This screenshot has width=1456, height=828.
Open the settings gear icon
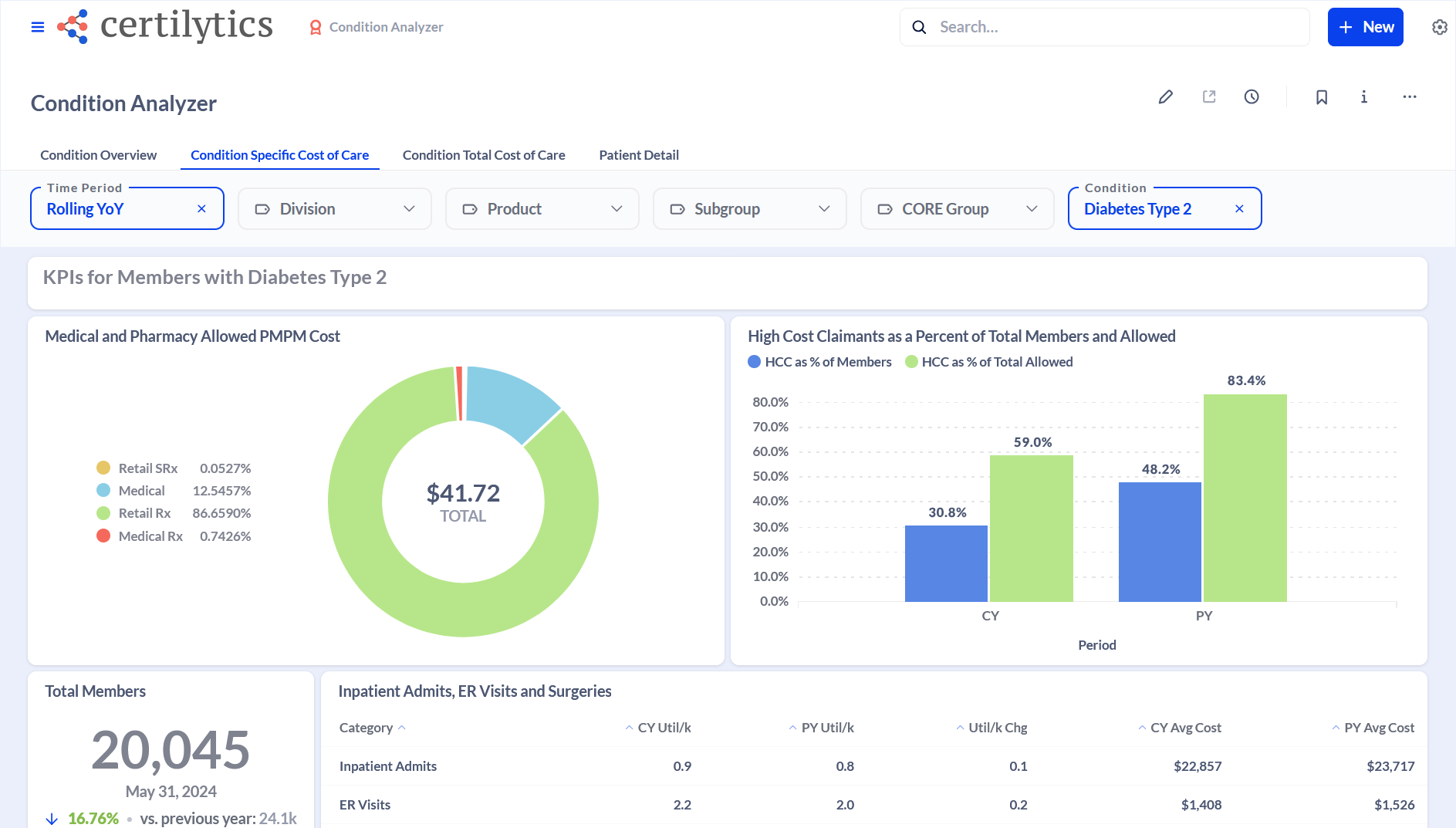click(x=1439, y=26)
